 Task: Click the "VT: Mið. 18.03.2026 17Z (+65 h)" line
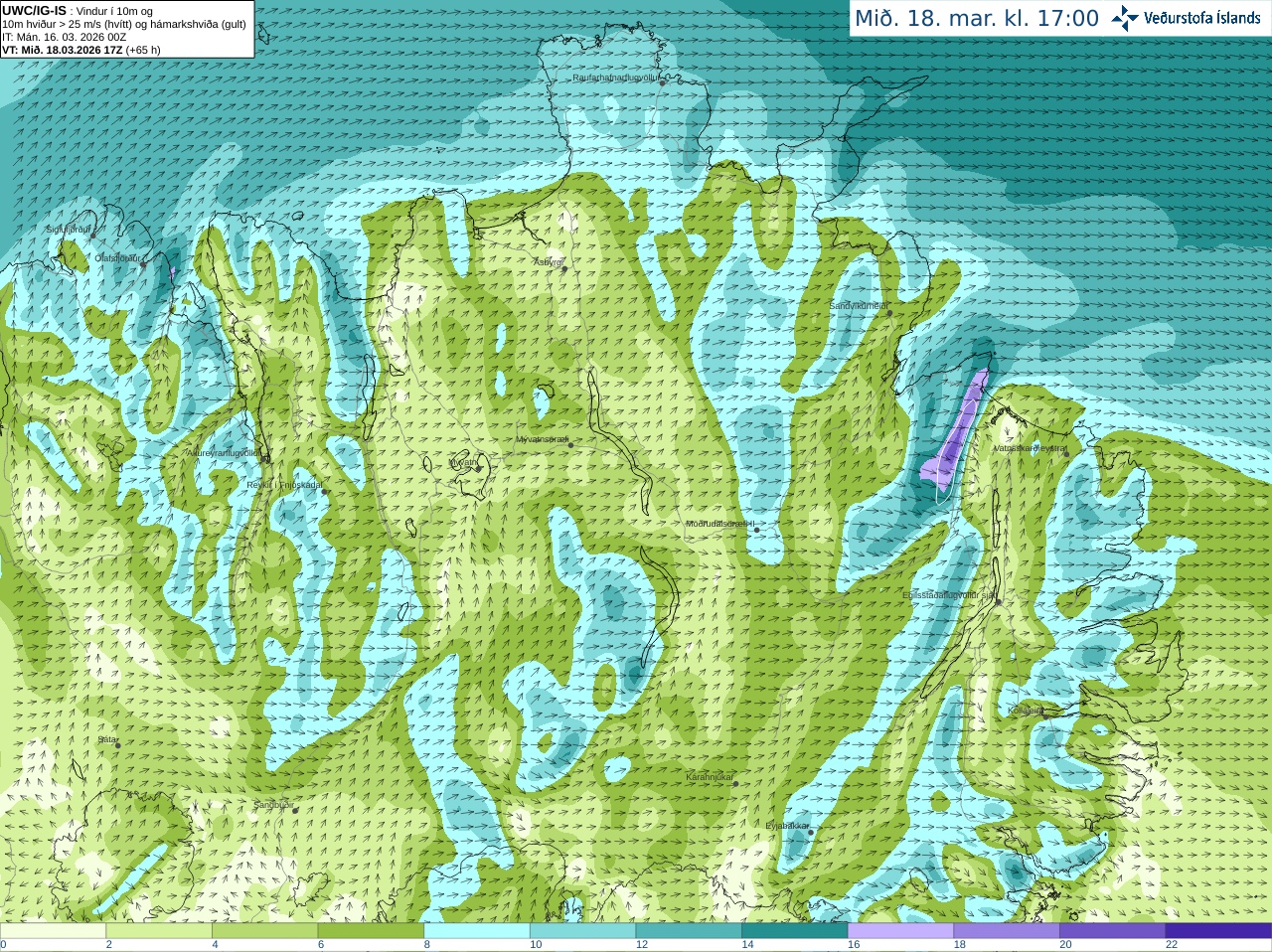pyautogui.click(x=81, y=50)
